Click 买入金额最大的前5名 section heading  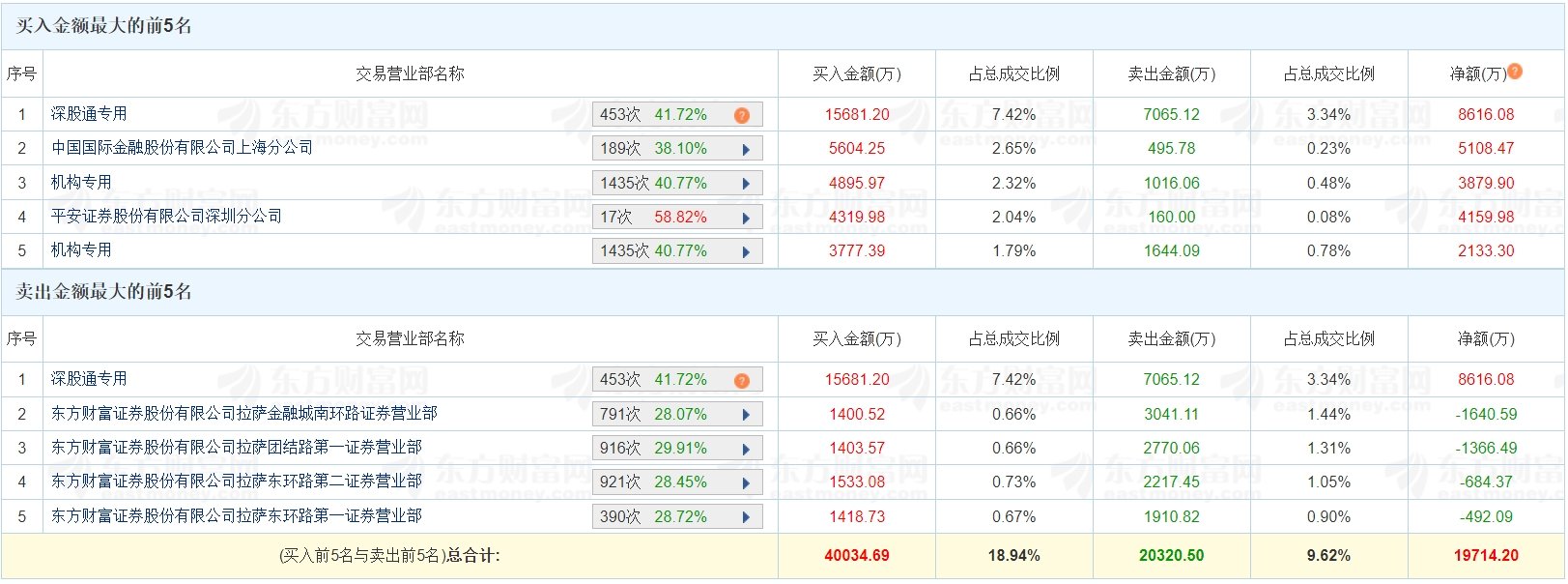tap(104, 26)
